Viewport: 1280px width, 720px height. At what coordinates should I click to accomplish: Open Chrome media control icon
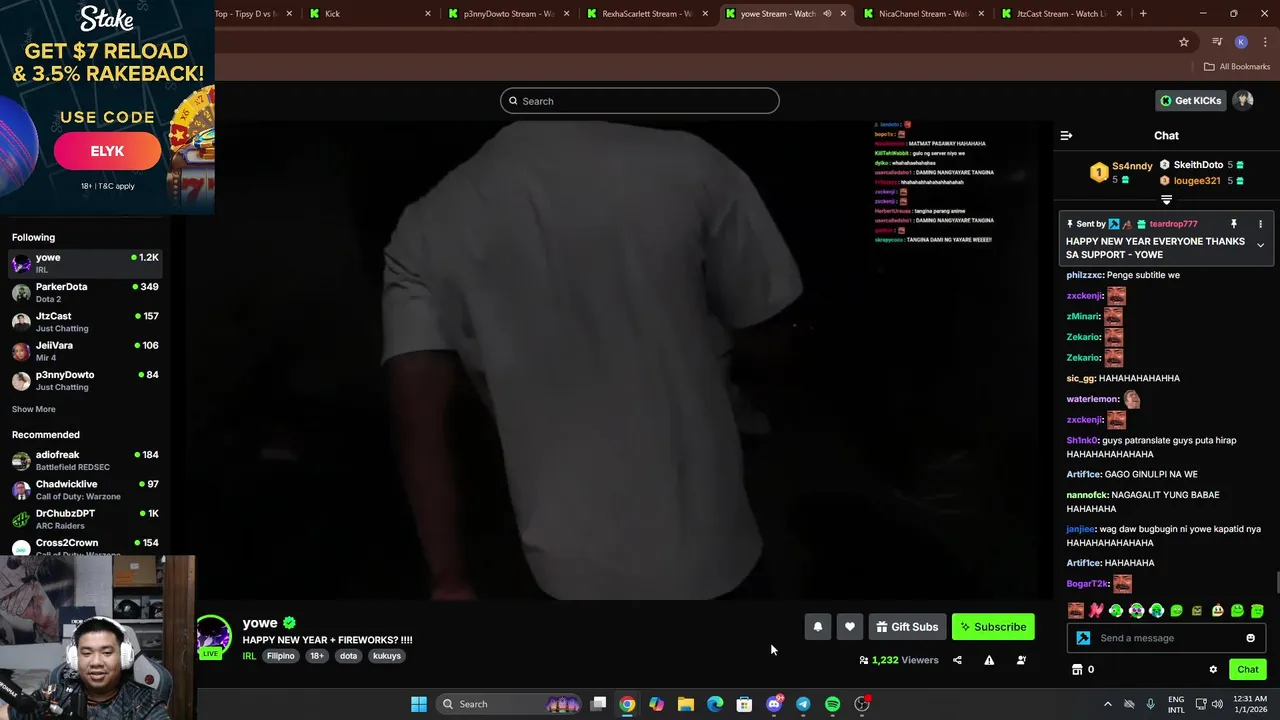(1217, 42)
